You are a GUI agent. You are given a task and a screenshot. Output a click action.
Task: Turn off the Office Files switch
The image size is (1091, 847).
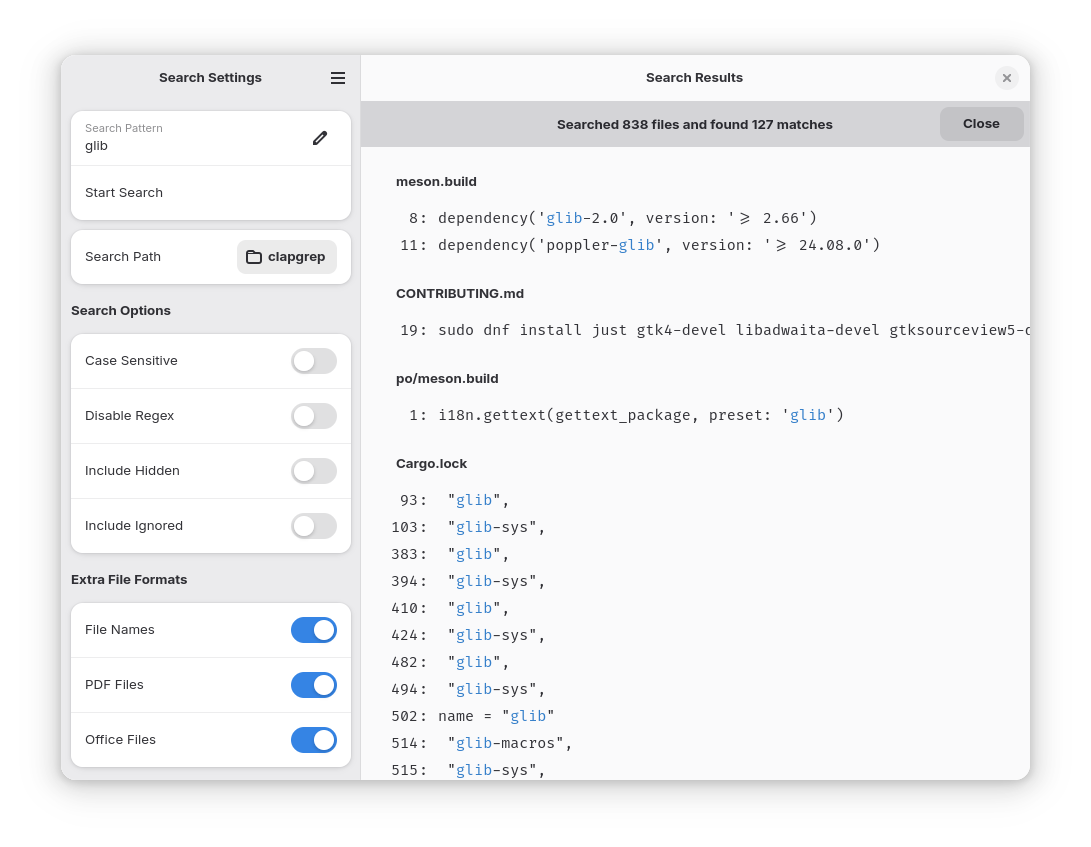(x=314, y=740)
